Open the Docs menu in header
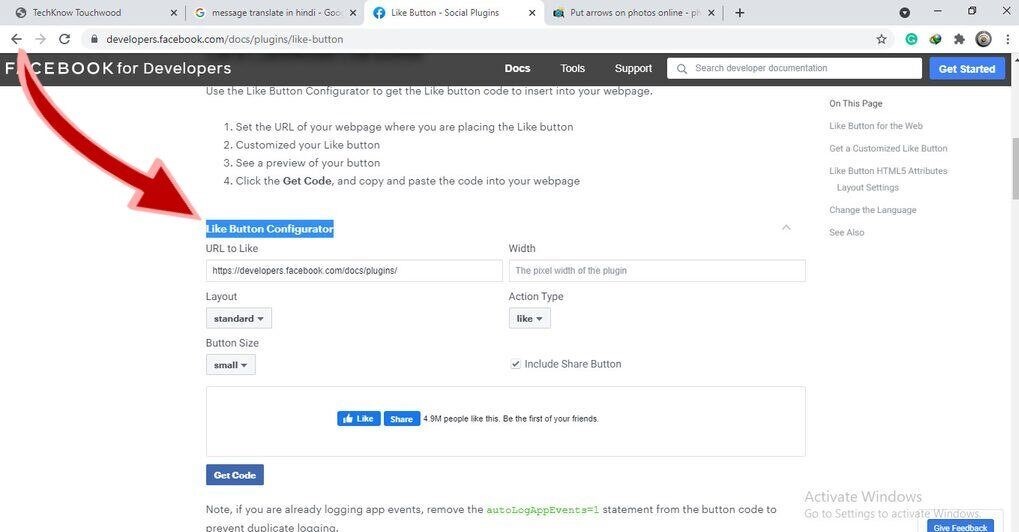The width and height of the screenshot is (1019, 532). tap(517, 68)
